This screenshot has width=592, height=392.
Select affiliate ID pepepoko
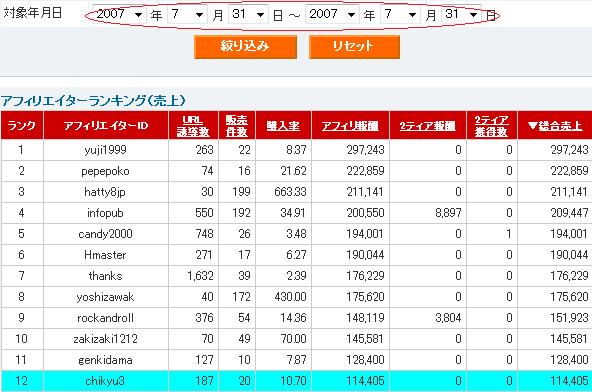[105, 171]
